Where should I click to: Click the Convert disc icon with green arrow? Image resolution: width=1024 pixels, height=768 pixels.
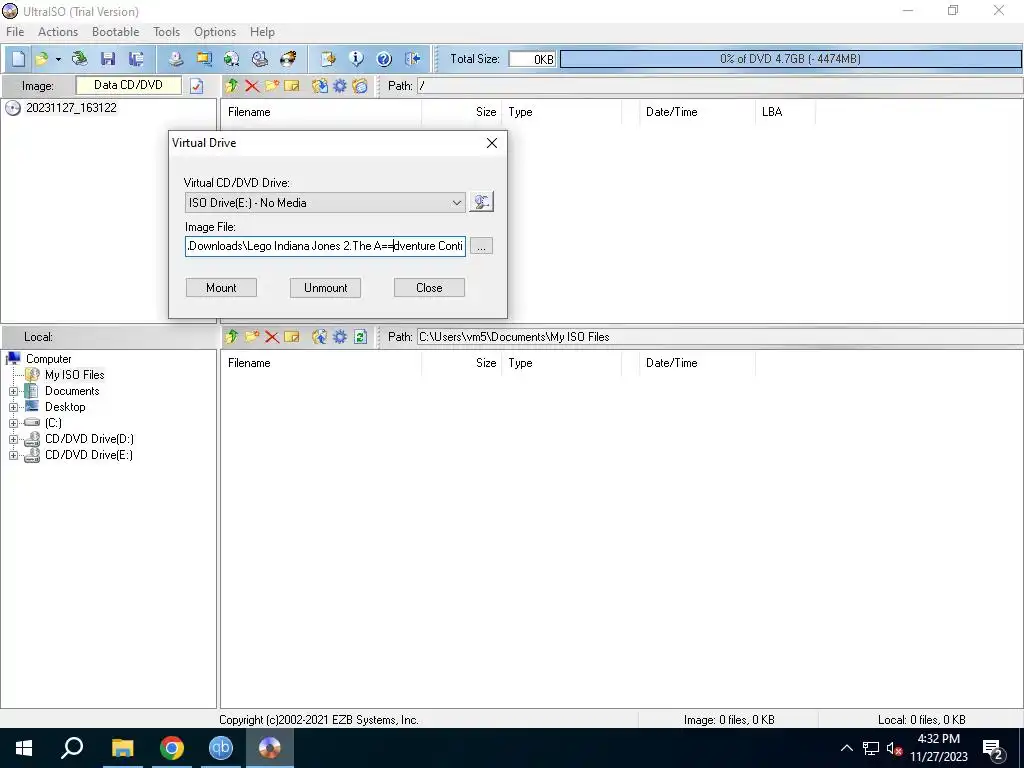[231, 59]
